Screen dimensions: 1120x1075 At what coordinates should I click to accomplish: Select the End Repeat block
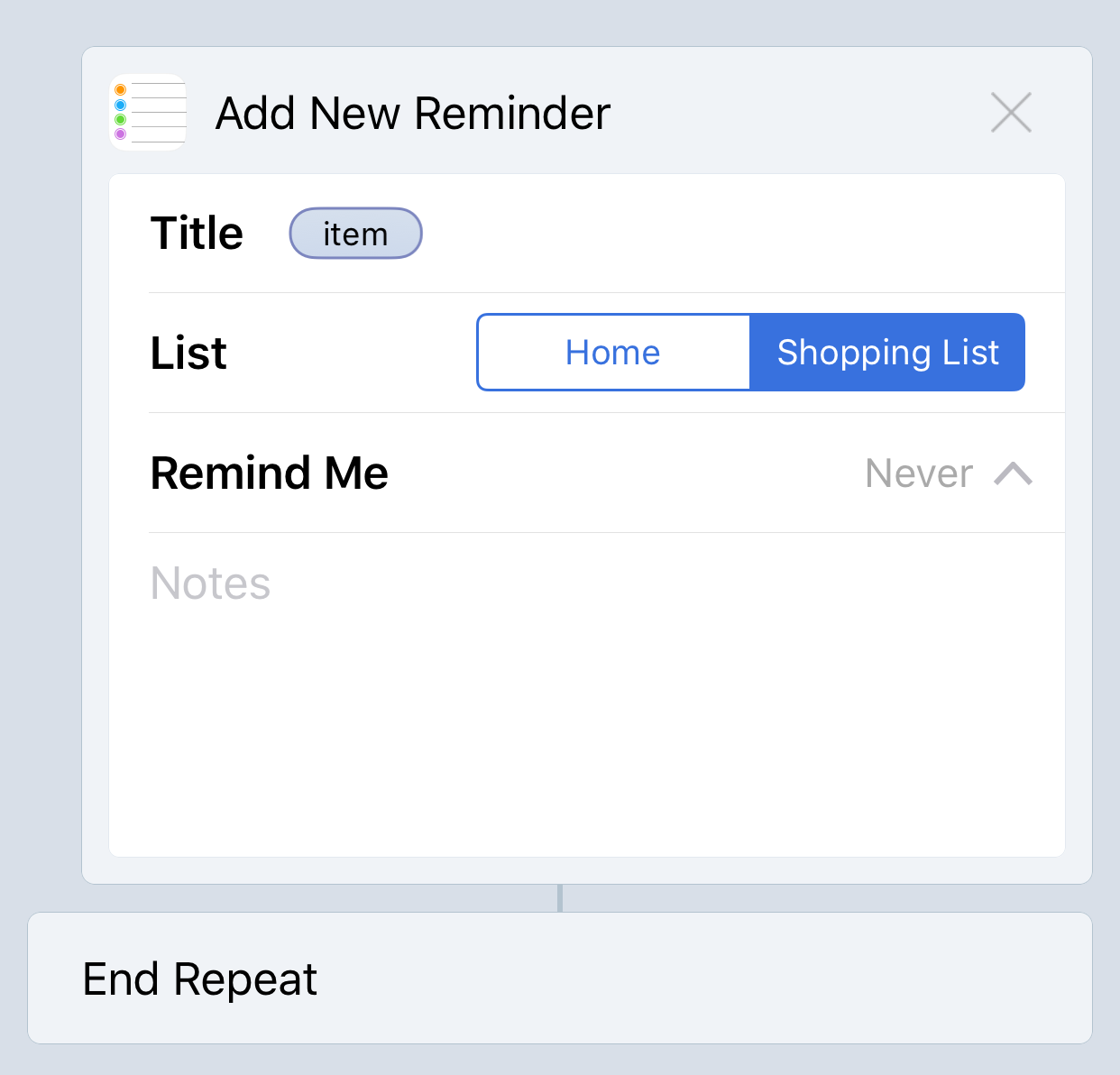[560, 979]
